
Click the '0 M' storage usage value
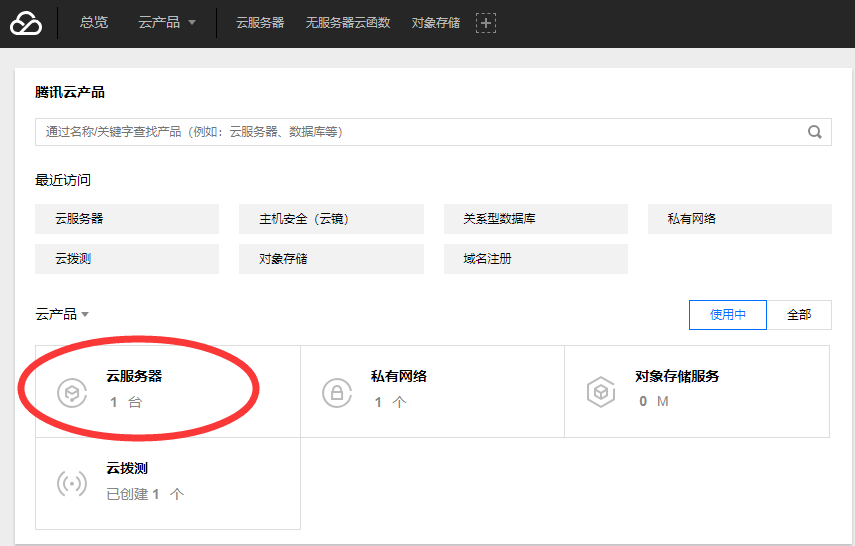(x=654, y=401)
